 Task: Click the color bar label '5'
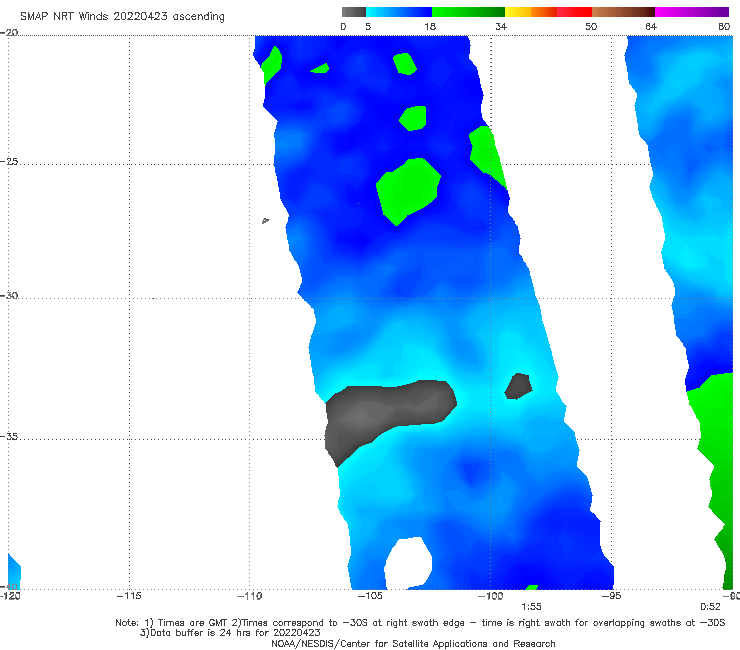tap(368, 27)
